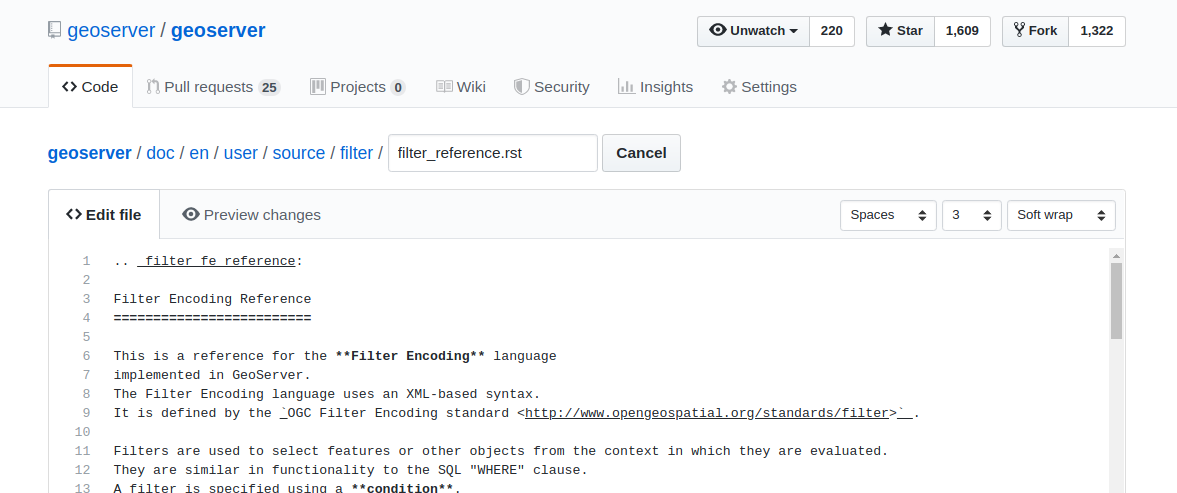
Task: Open Security via the shield icon
Action: point(522,86)
